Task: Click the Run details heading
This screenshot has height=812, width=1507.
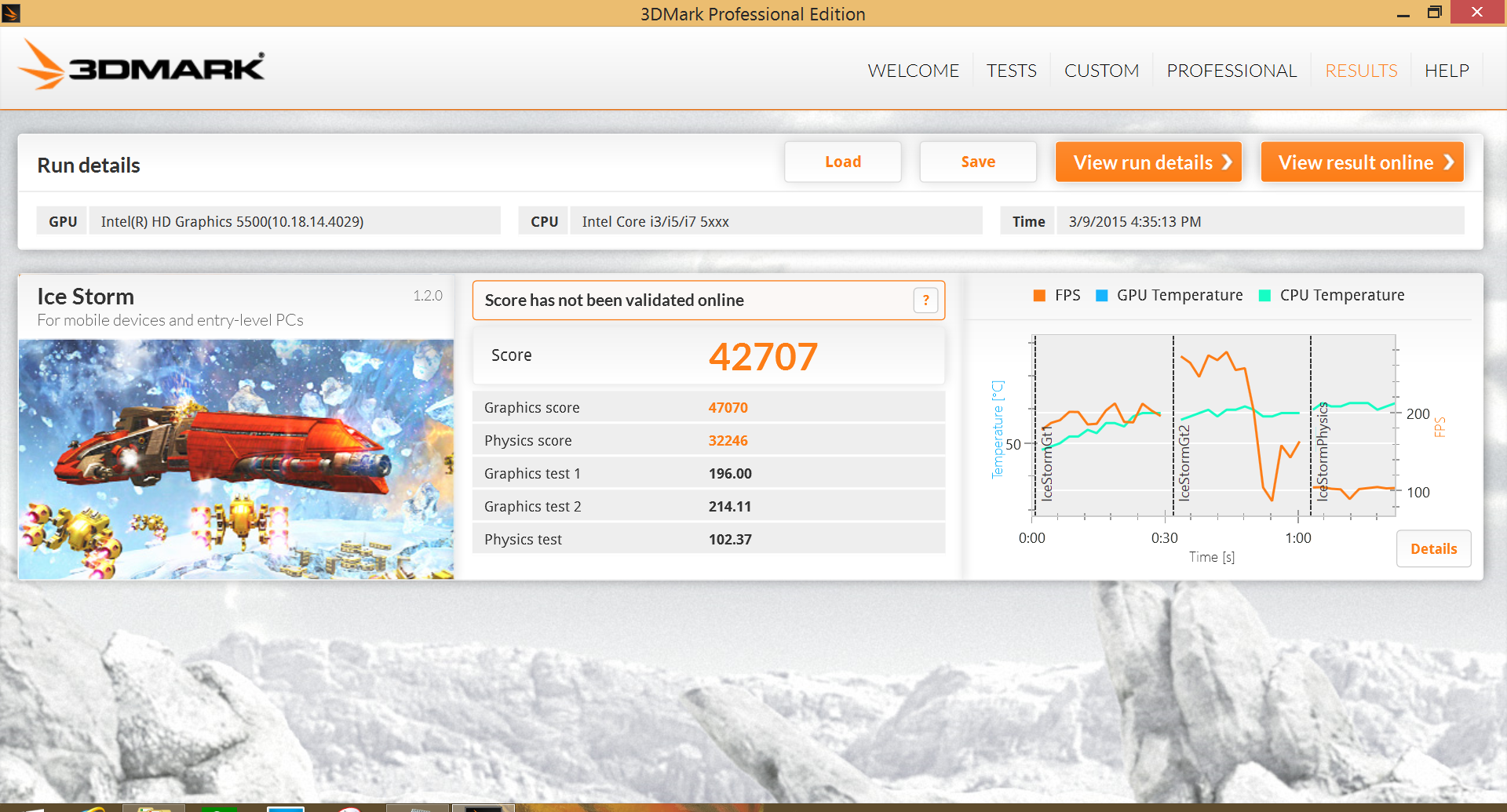Action: (x=89, y=165)
